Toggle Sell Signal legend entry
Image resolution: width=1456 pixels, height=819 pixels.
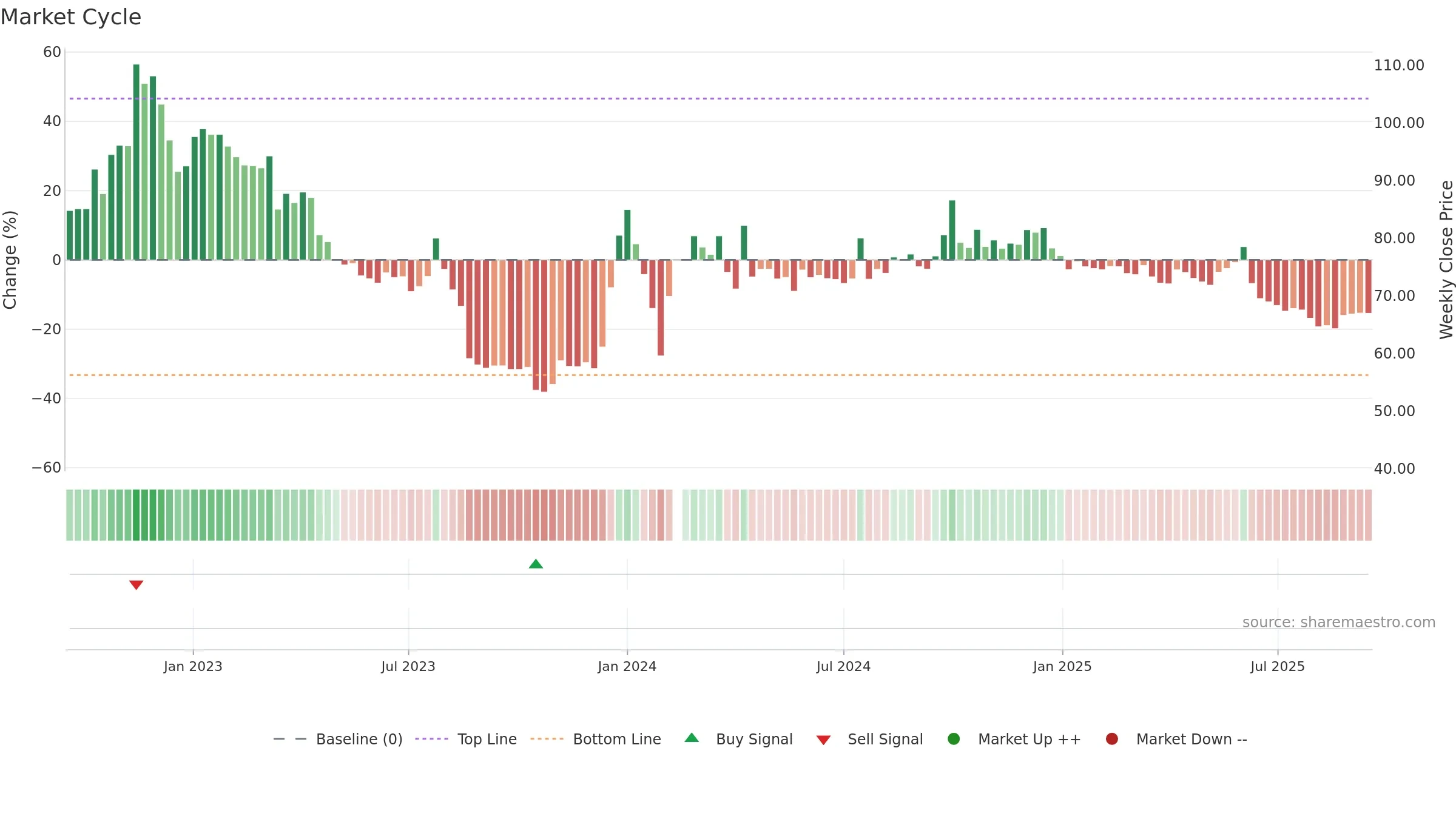coord(869,739)
